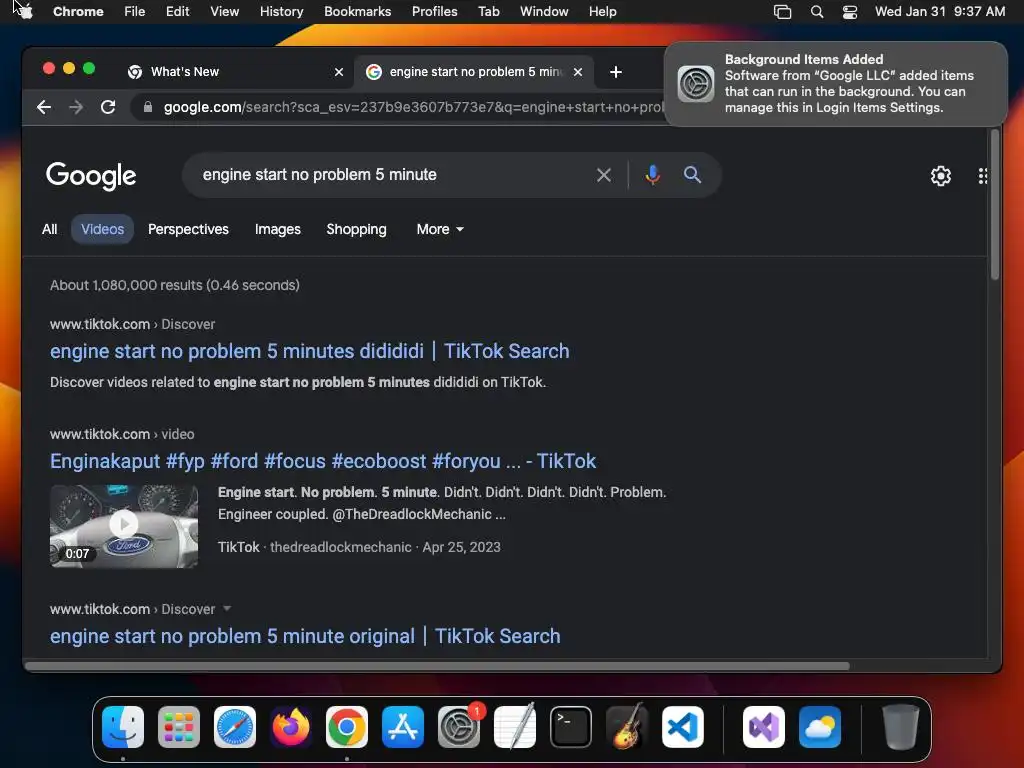Select the Videos filter tab

103,229
